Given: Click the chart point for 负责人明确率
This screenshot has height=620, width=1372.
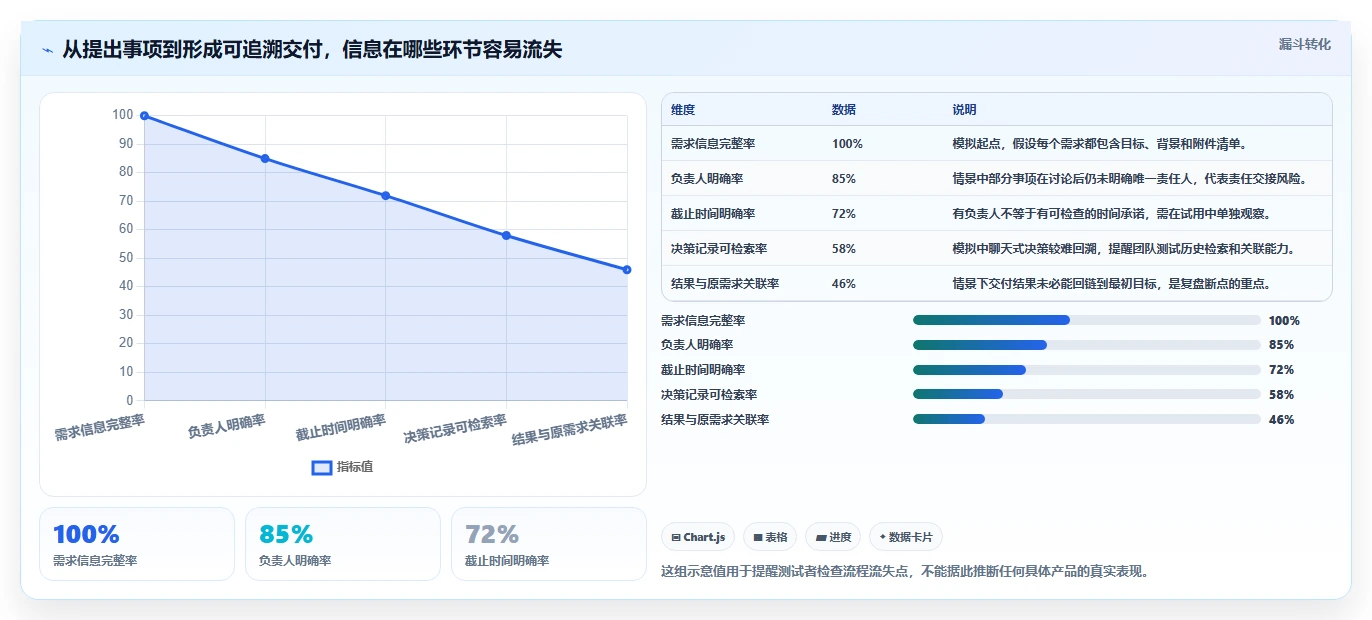Looking at the screenshot, I should coord(265,158).
